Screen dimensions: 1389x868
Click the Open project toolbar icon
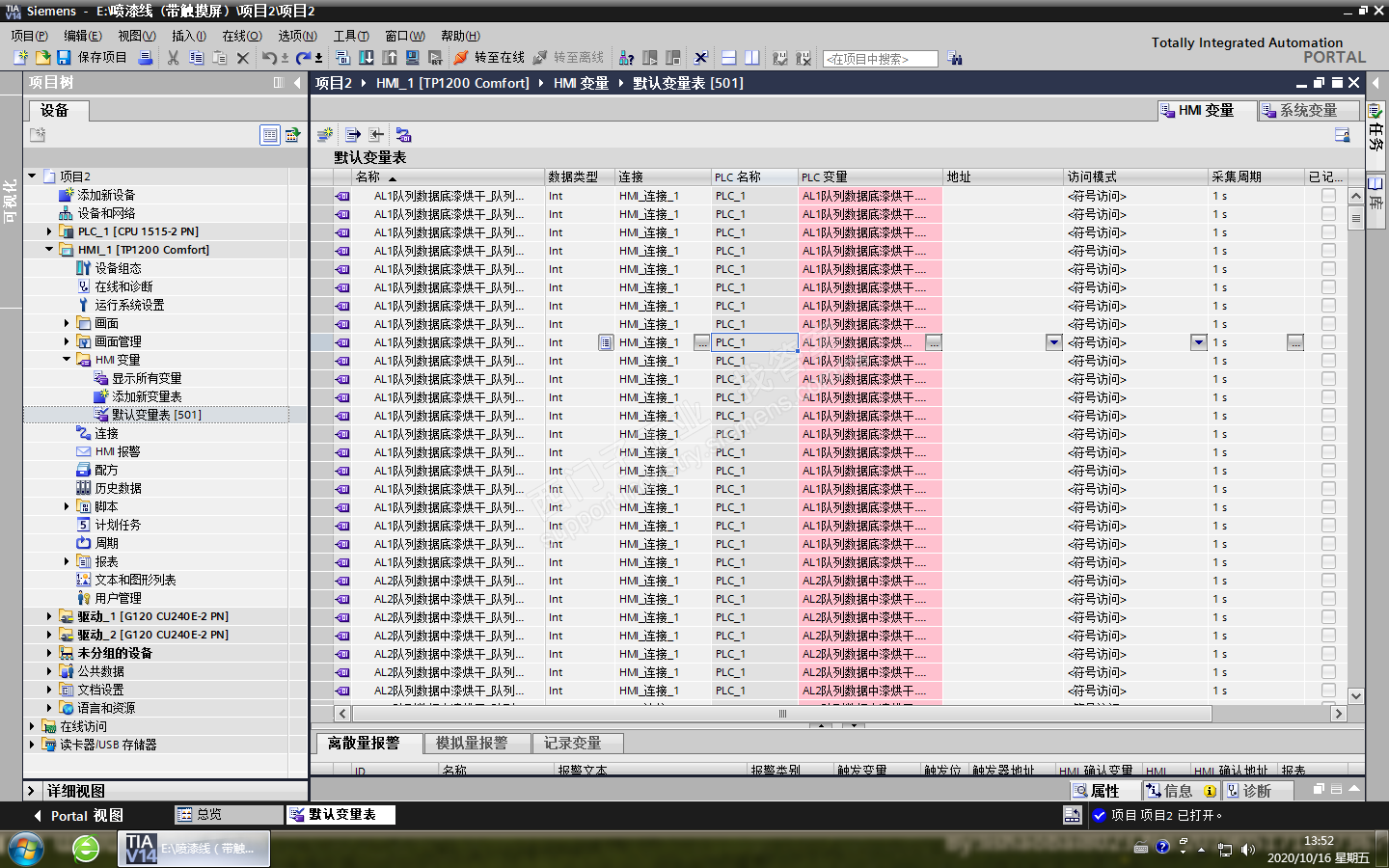click(42, 58)
